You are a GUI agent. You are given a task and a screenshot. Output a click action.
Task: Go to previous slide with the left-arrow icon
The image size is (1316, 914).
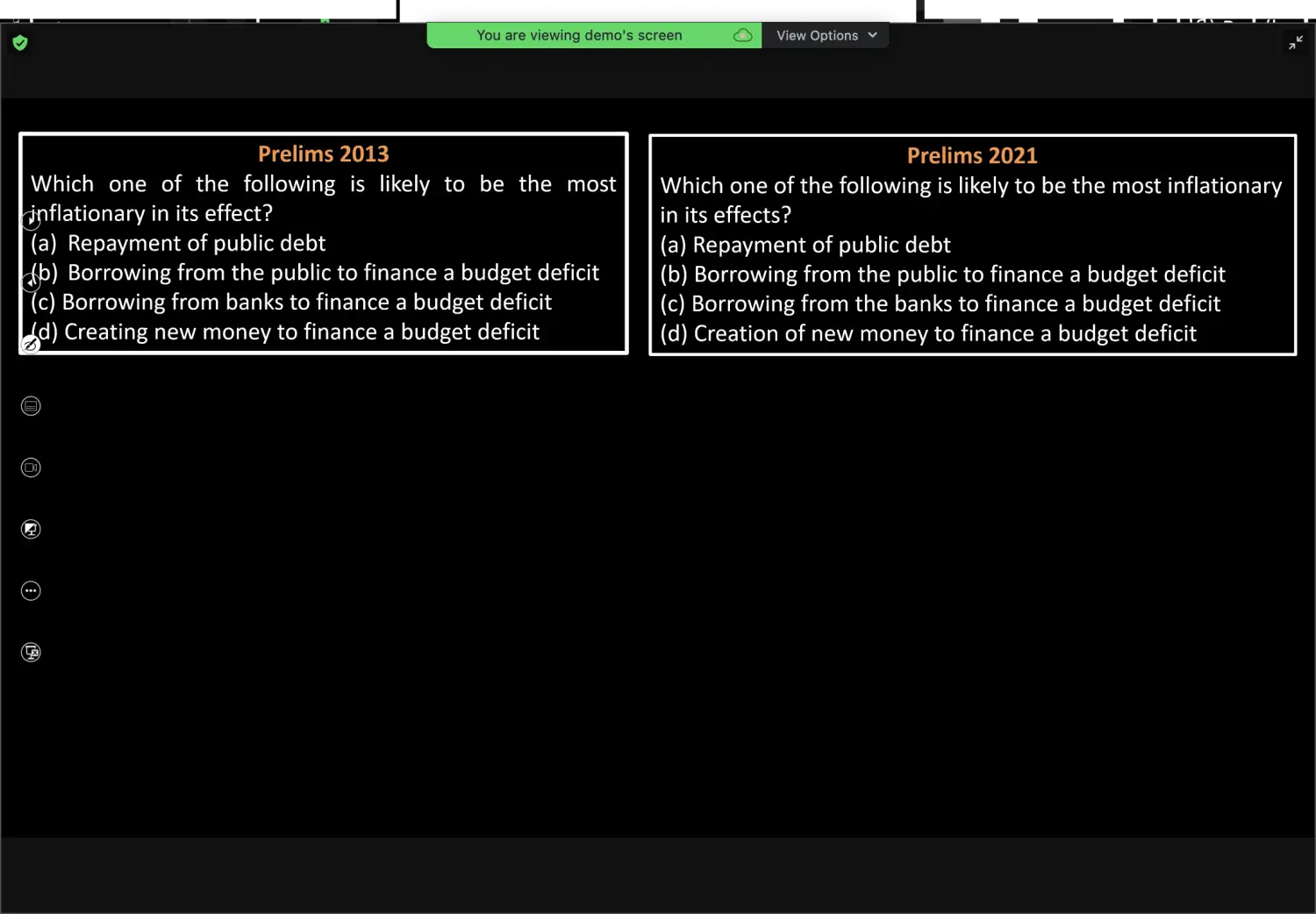[31, 282]
